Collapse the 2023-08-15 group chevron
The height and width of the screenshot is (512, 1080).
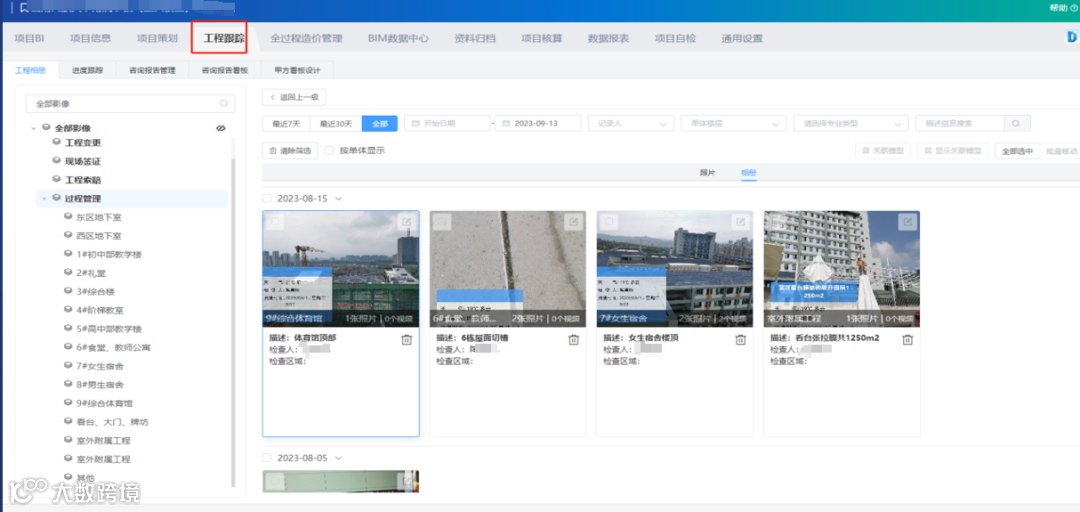pyautogui.click(x=338, y=198)
